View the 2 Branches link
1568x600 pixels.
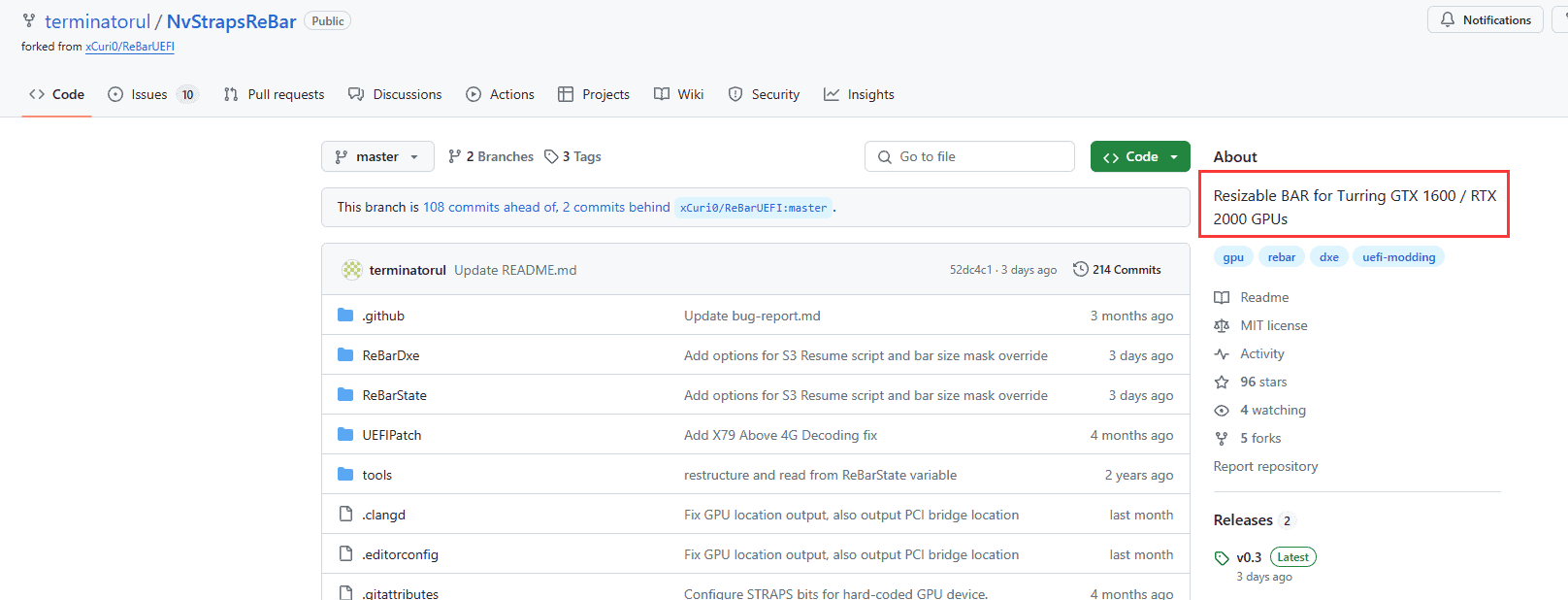pyautogui.click(x=491, y=156)
